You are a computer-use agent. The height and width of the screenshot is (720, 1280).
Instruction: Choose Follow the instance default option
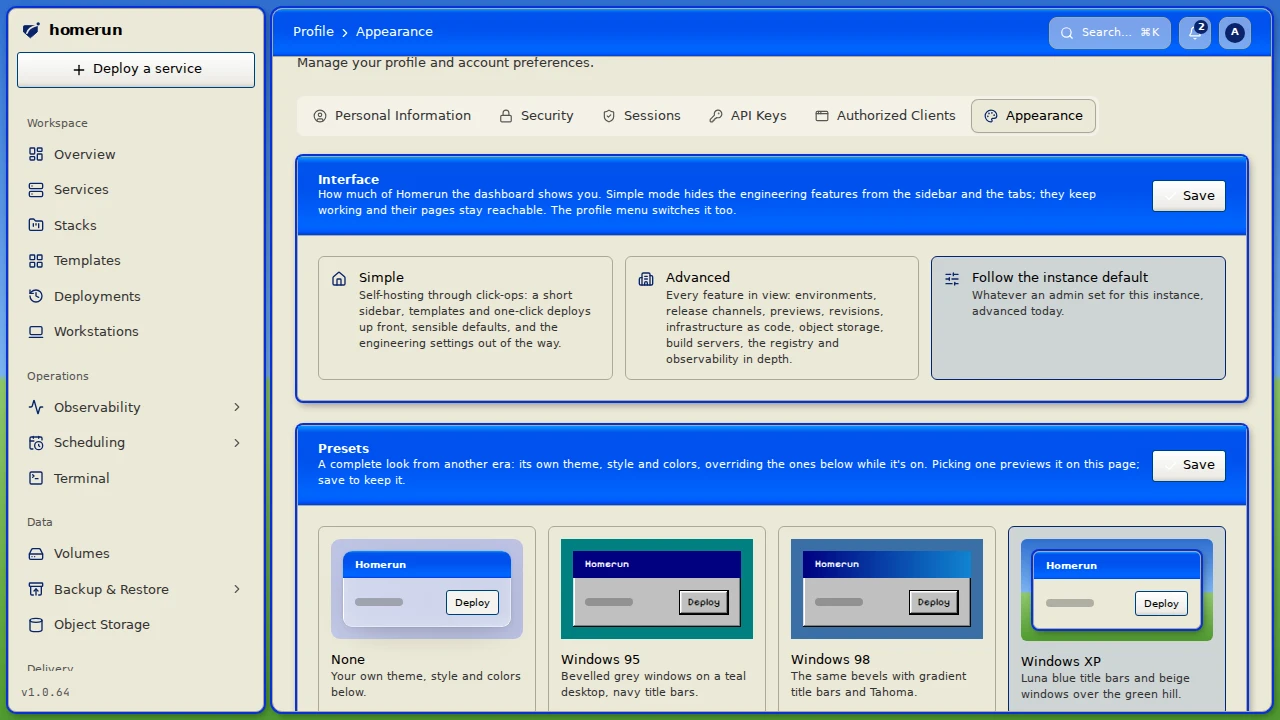[x=1078, y=318]
